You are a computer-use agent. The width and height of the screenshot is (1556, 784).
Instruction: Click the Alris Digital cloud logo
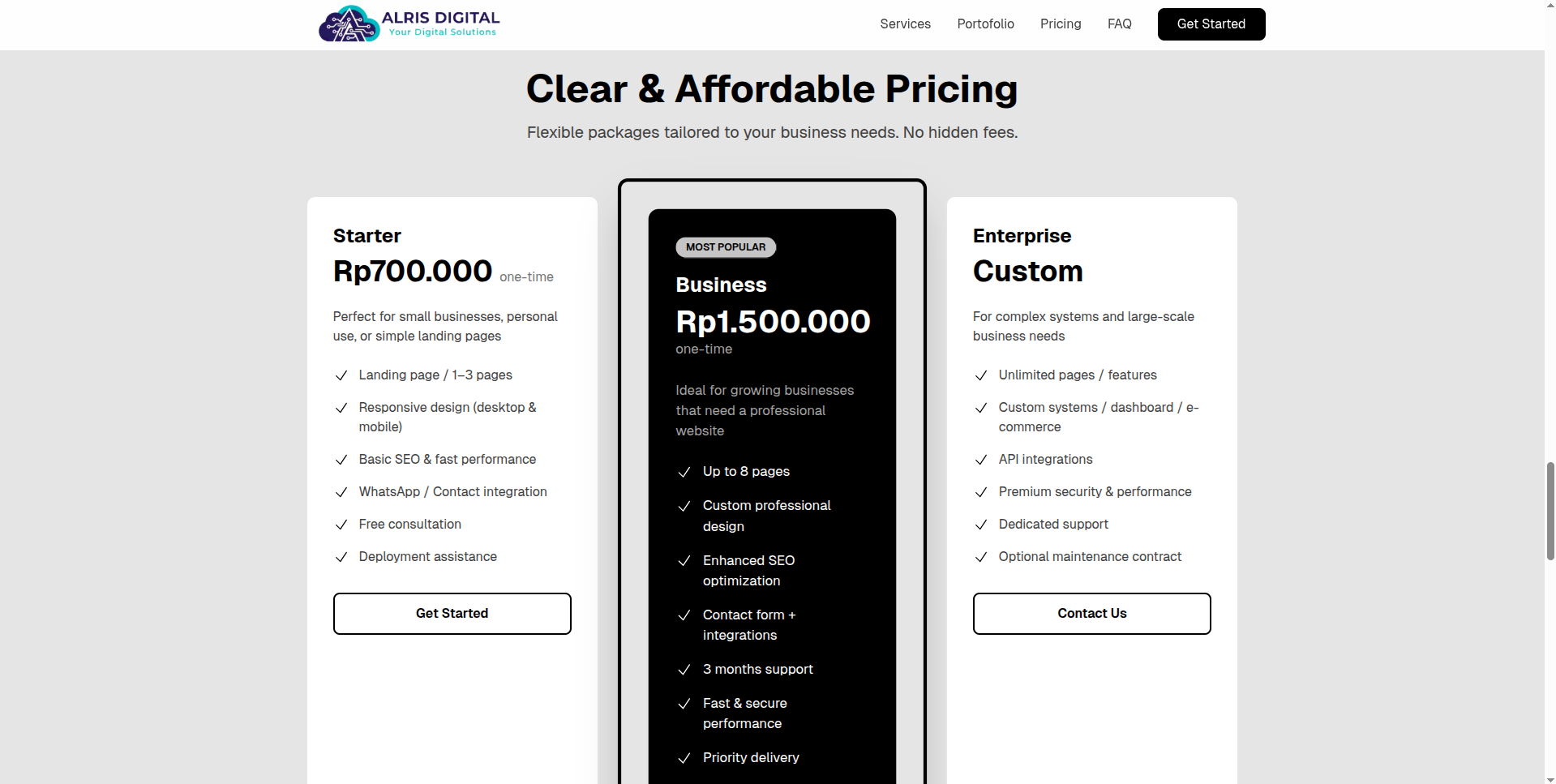coord(349,24)
